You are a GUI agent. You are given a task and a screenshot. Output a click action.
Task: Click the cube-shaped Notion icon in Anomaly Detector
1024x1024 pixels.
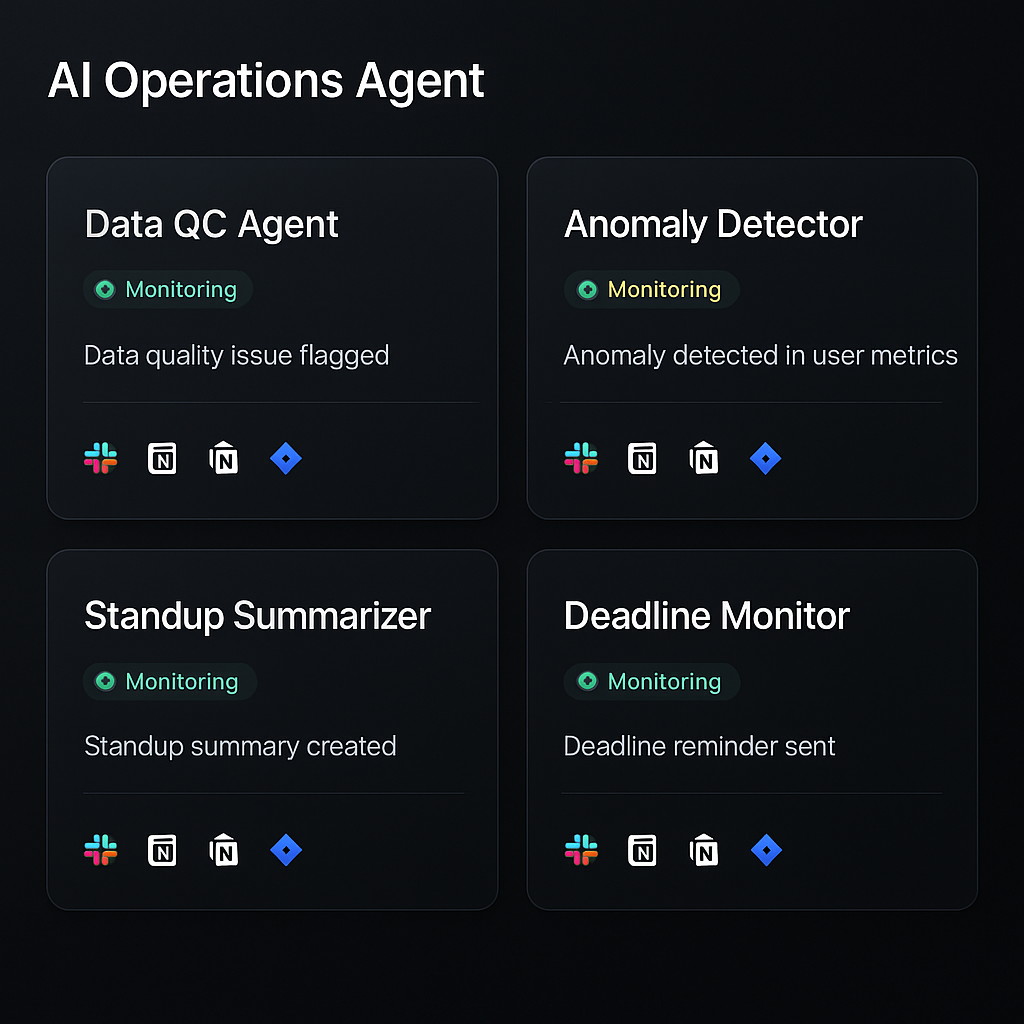[704, 459]
